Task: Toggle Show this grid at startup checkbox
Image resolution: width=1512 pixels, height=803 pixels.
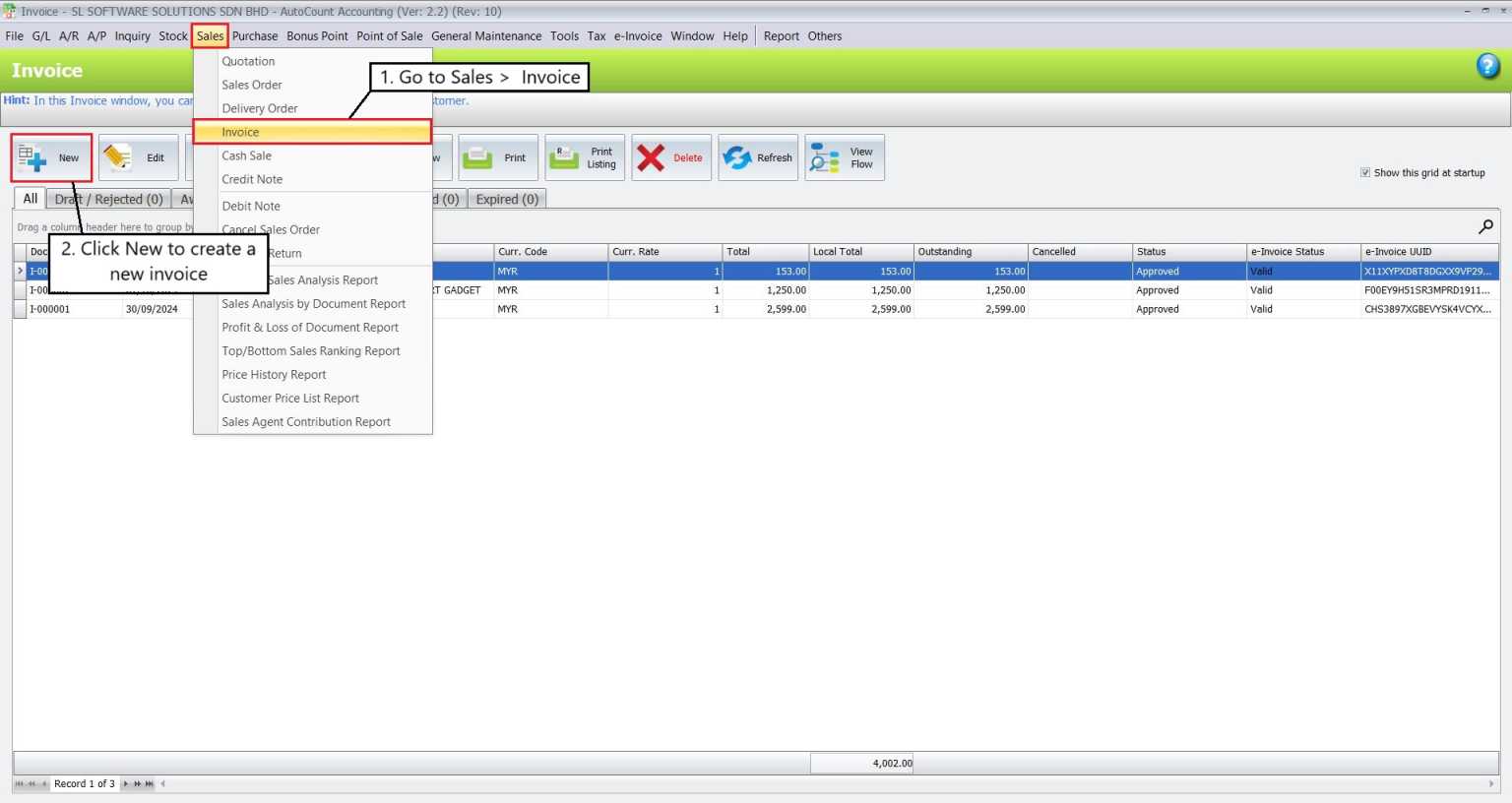Action: pos(1365,172)
